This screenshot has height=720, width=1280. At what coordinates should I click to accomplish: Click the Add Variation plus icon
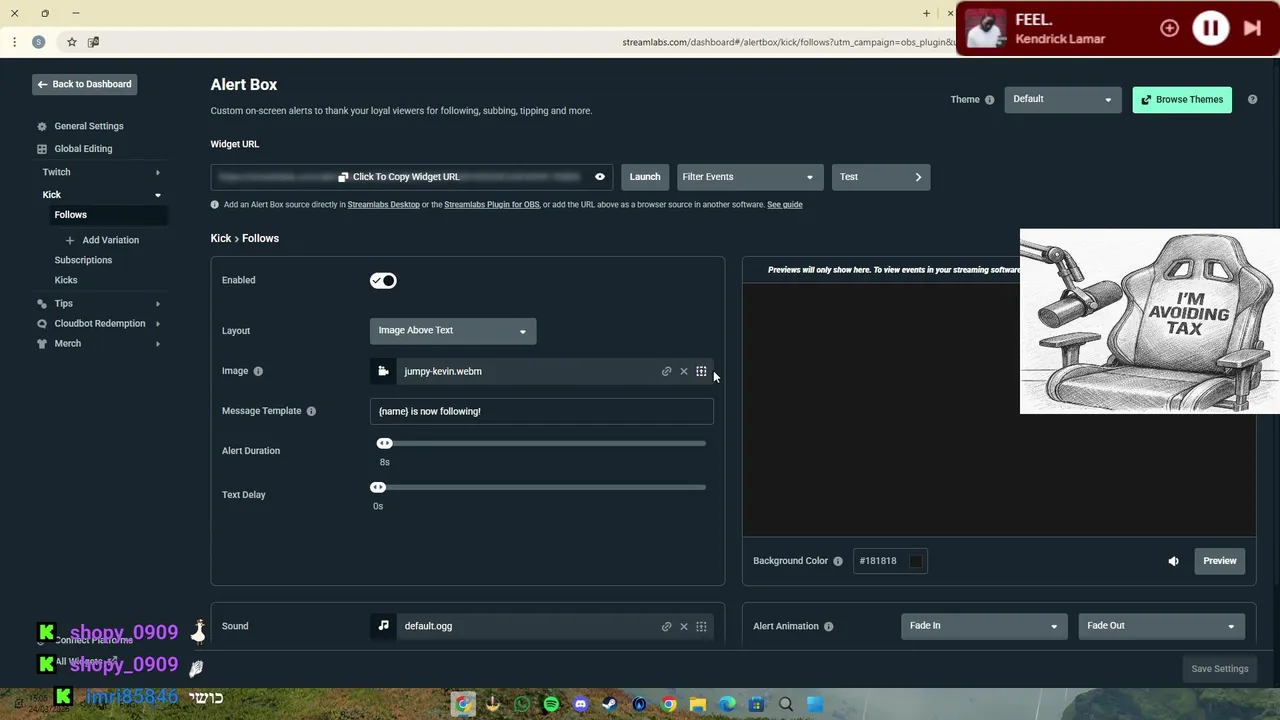69,240
